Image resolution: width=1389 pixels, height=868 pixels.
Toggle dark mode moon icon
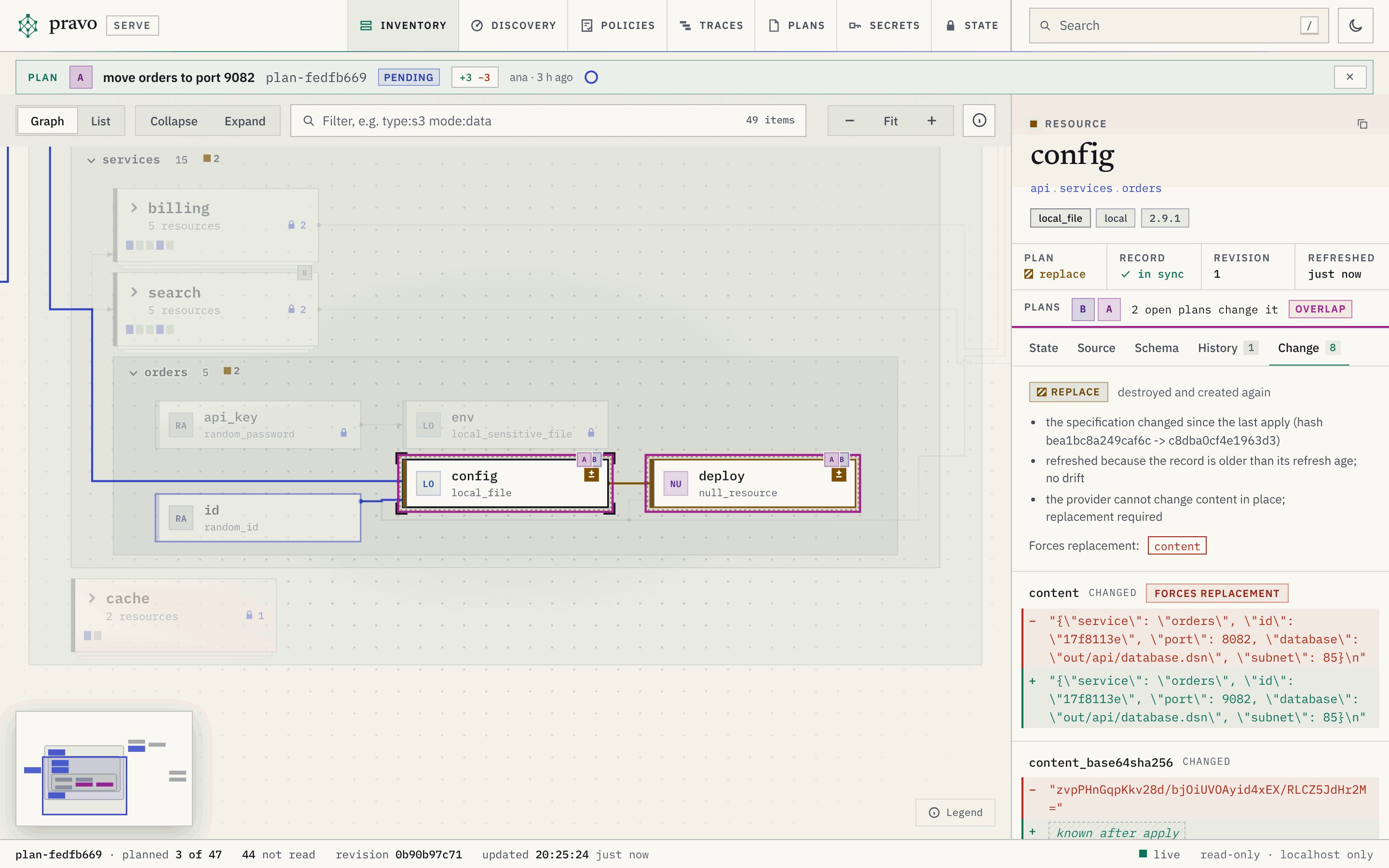pyautogui.click(x=1355, y=25)
